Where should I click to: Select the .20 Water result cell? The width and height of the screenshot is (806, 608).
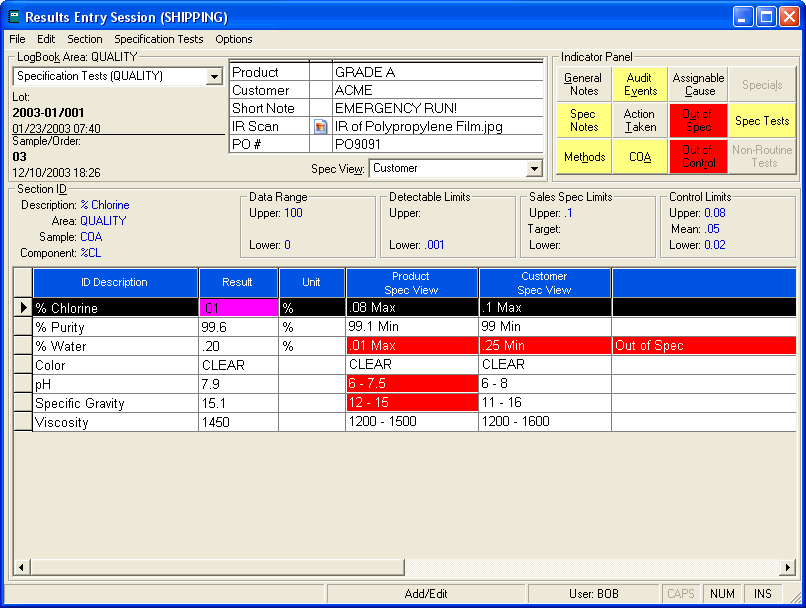(239, 346)
